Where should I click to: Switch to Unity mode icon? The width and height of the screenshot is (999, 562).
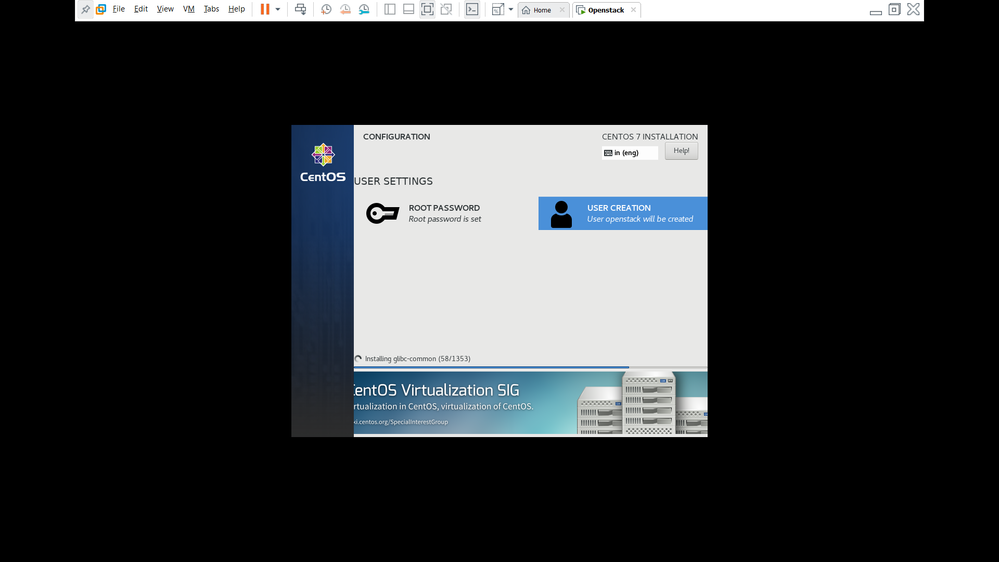click(x=446, y=9)
